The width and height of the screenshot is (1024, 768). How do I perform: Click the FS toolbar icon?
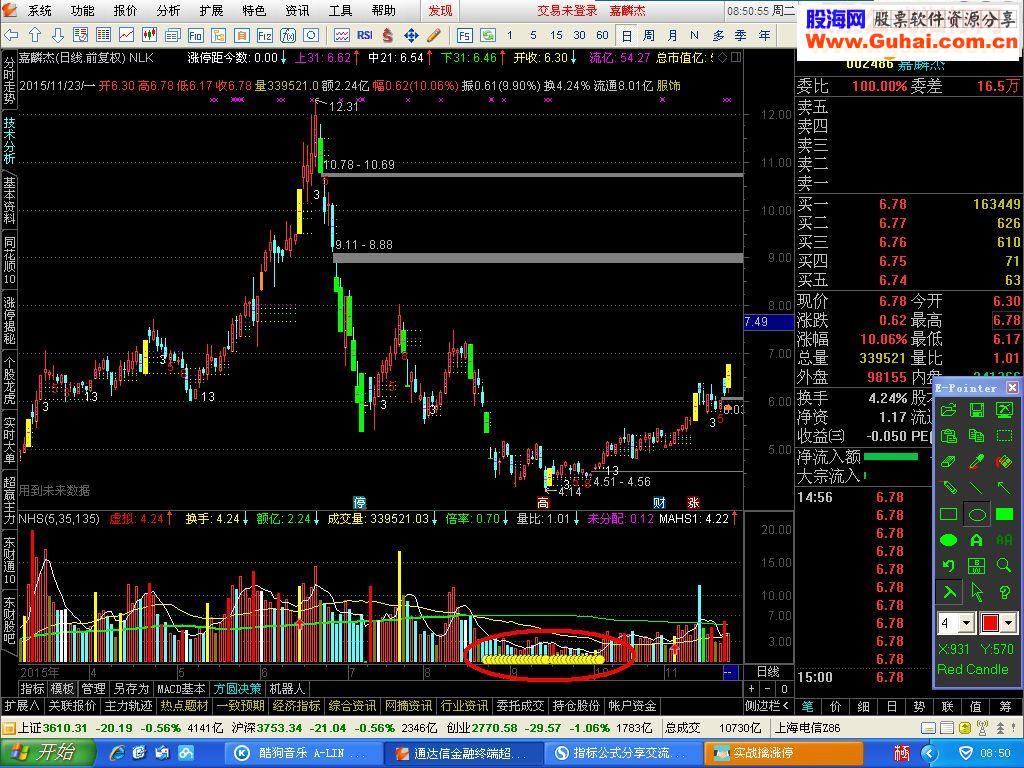pyautogui.click(x=464, y=35)
